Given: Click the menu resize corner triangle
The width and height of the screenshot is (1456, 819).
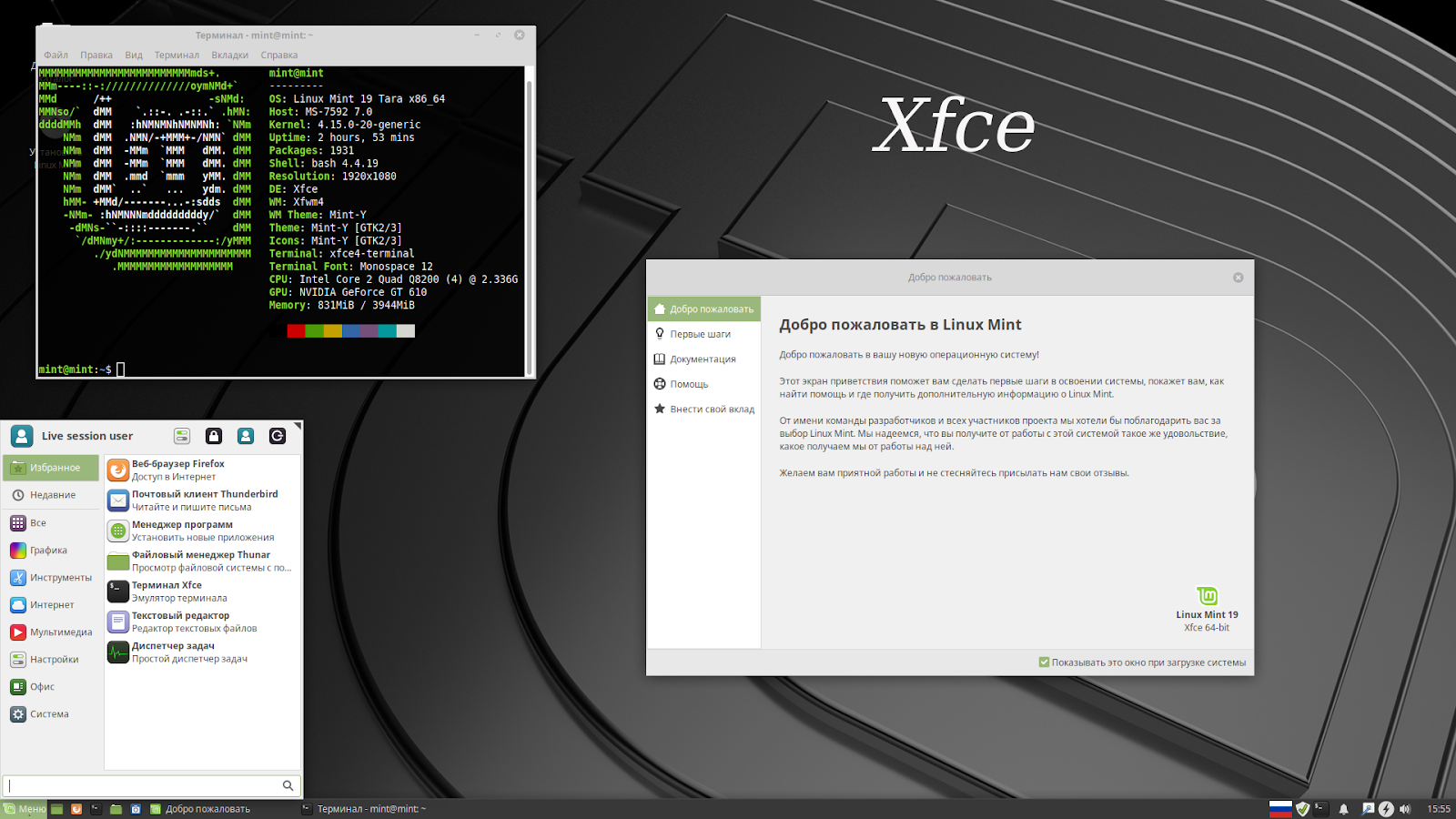Looking at the screenshot, I should (x=298, y=425).
